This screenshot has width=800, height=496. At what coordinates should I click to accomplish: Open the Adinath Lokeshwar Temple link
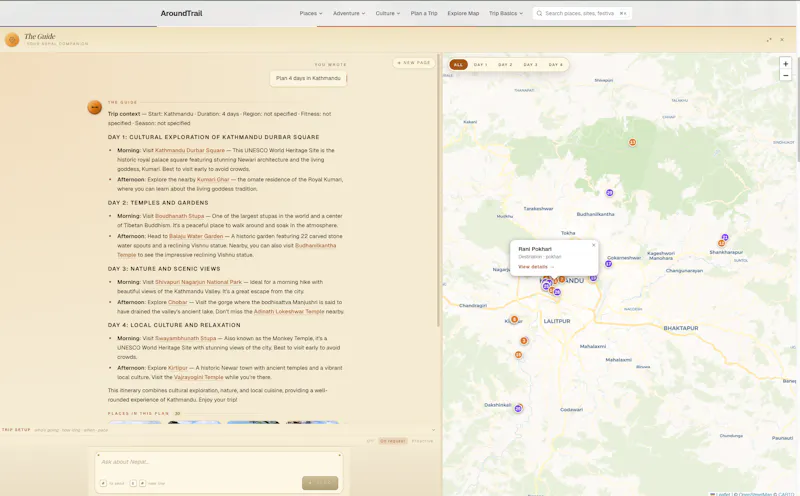point(289,312)
